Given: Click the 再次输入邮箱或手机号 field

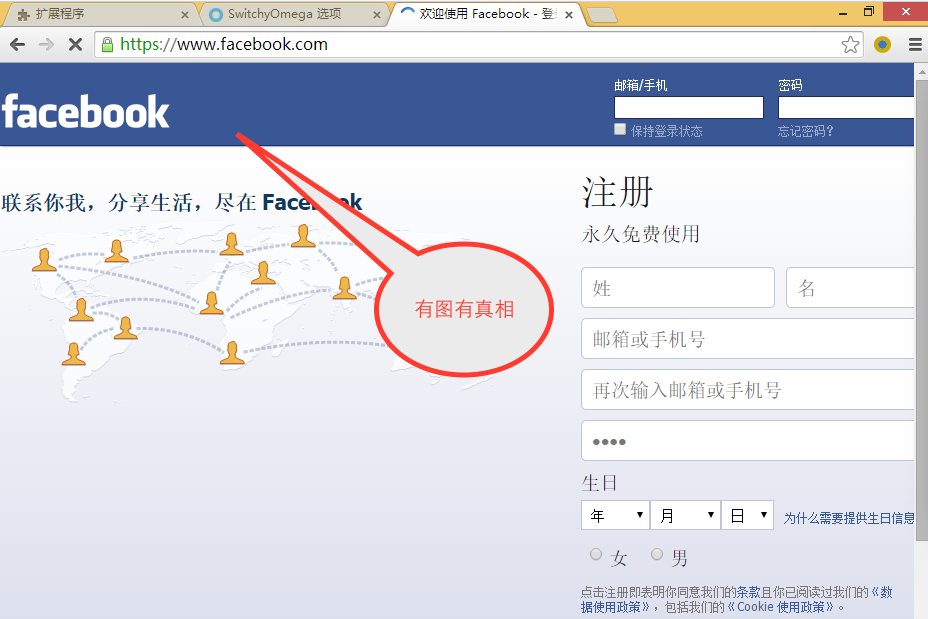Looking at the screenshot, I should [x=748, y=389].
